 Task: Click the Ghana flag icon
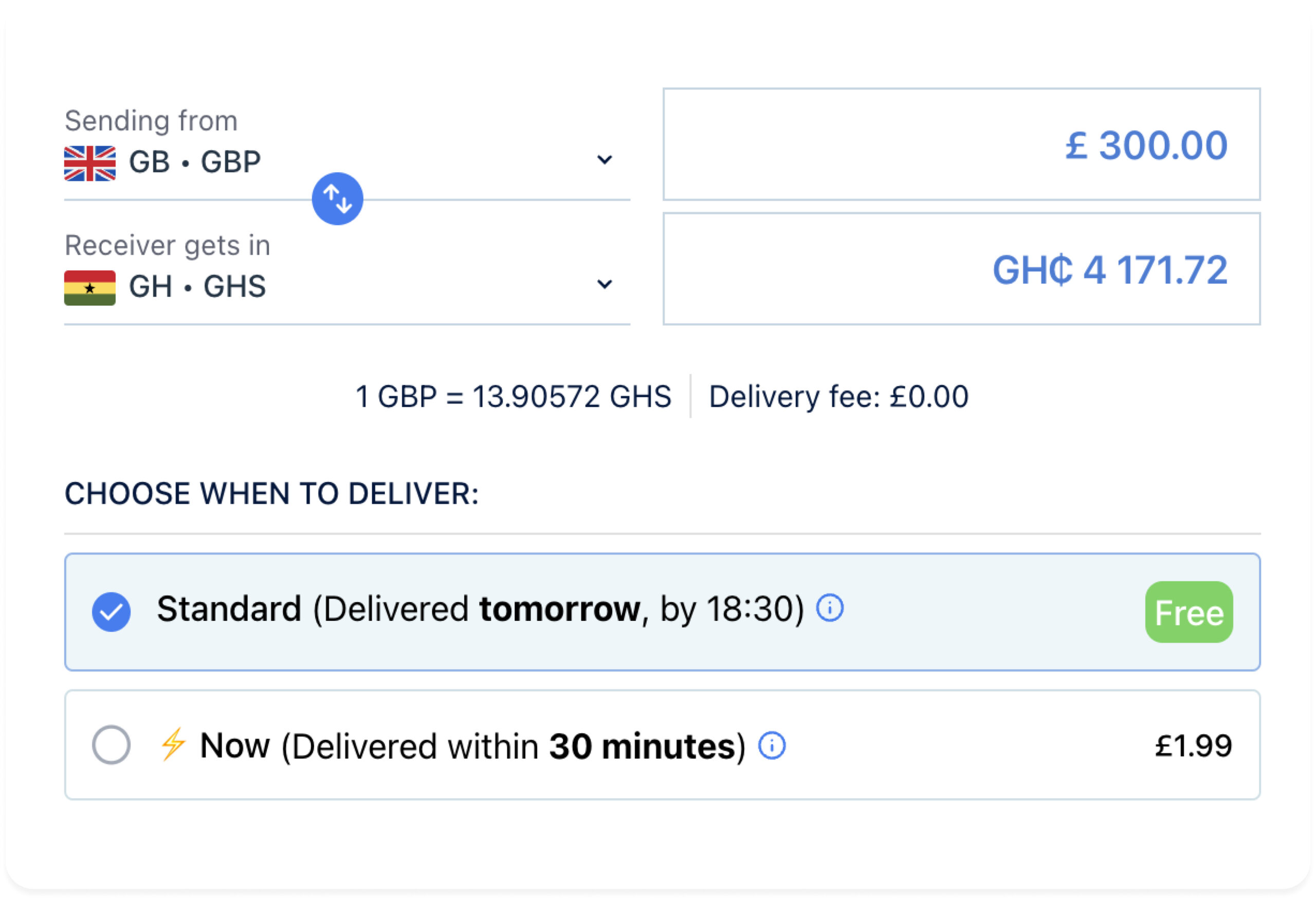[x=89, y=289]
